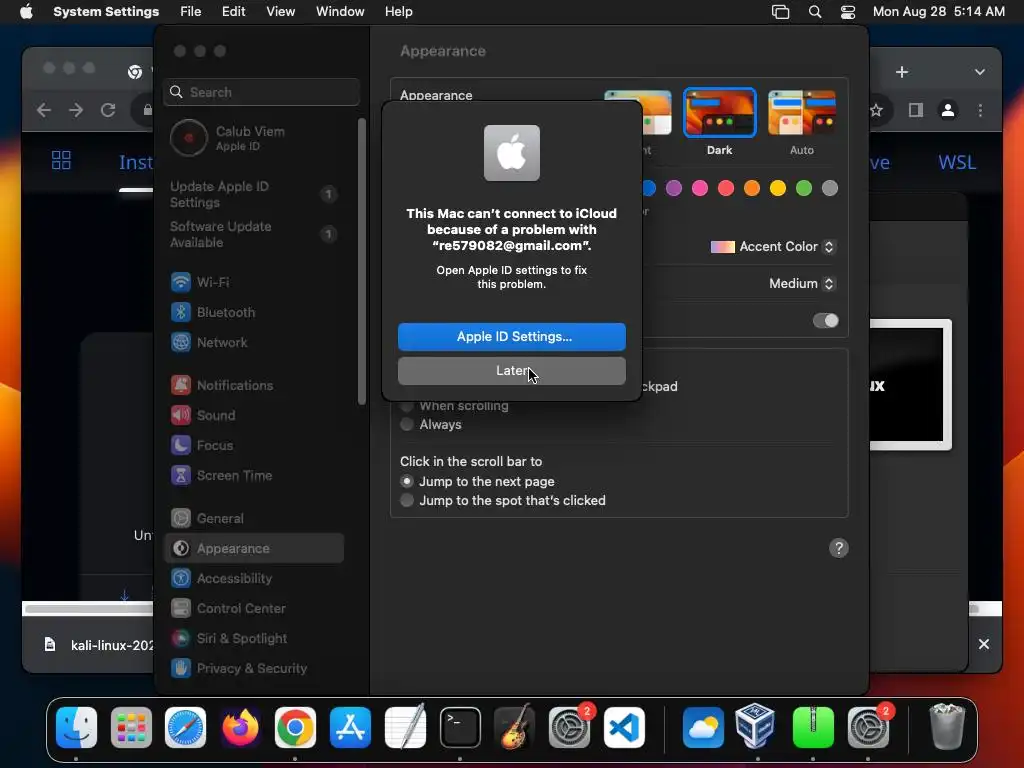Pick the pink accent color

[700, 189]
